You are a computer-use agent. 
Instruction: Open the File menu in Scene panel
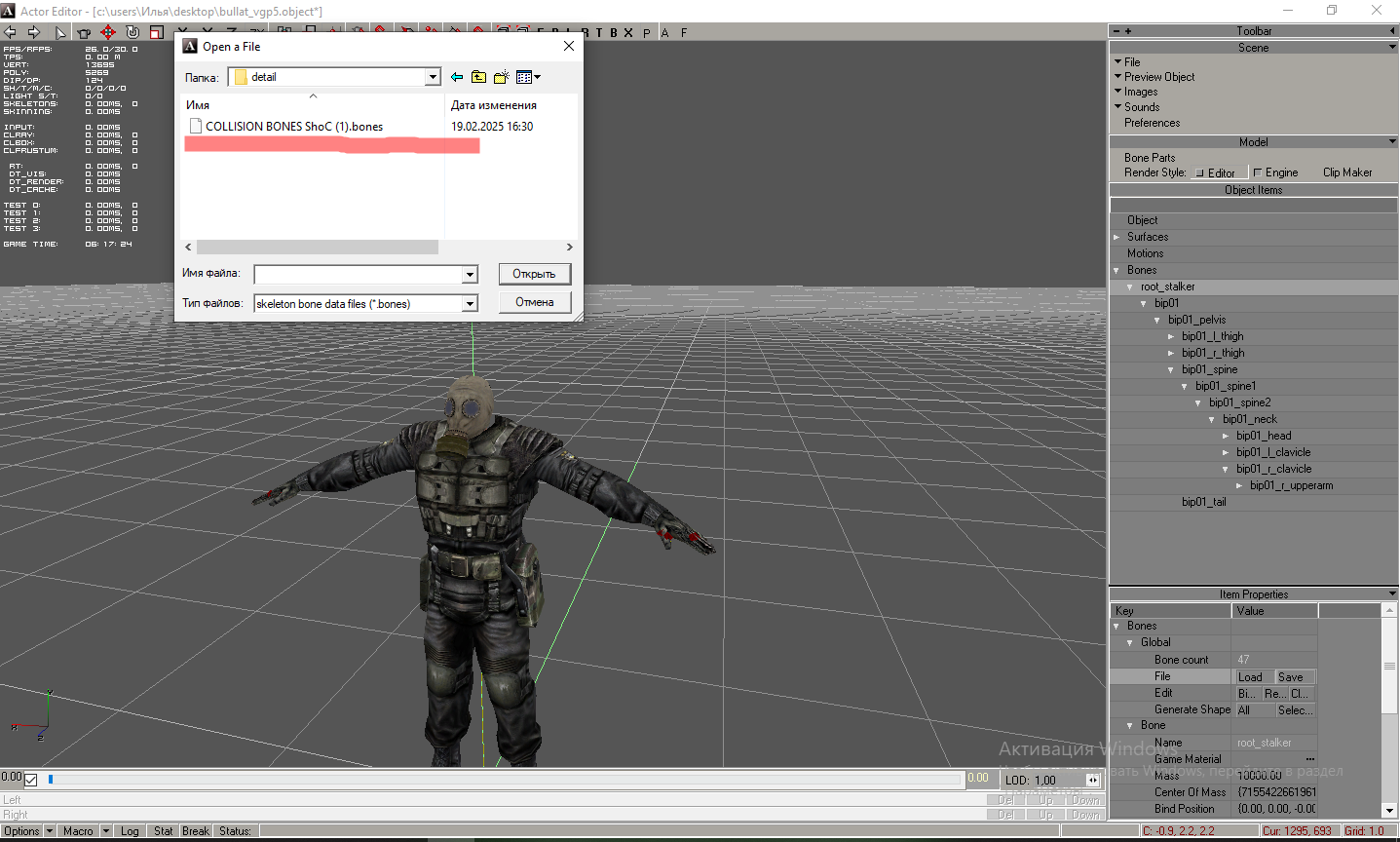click(x=1132, y=61)
